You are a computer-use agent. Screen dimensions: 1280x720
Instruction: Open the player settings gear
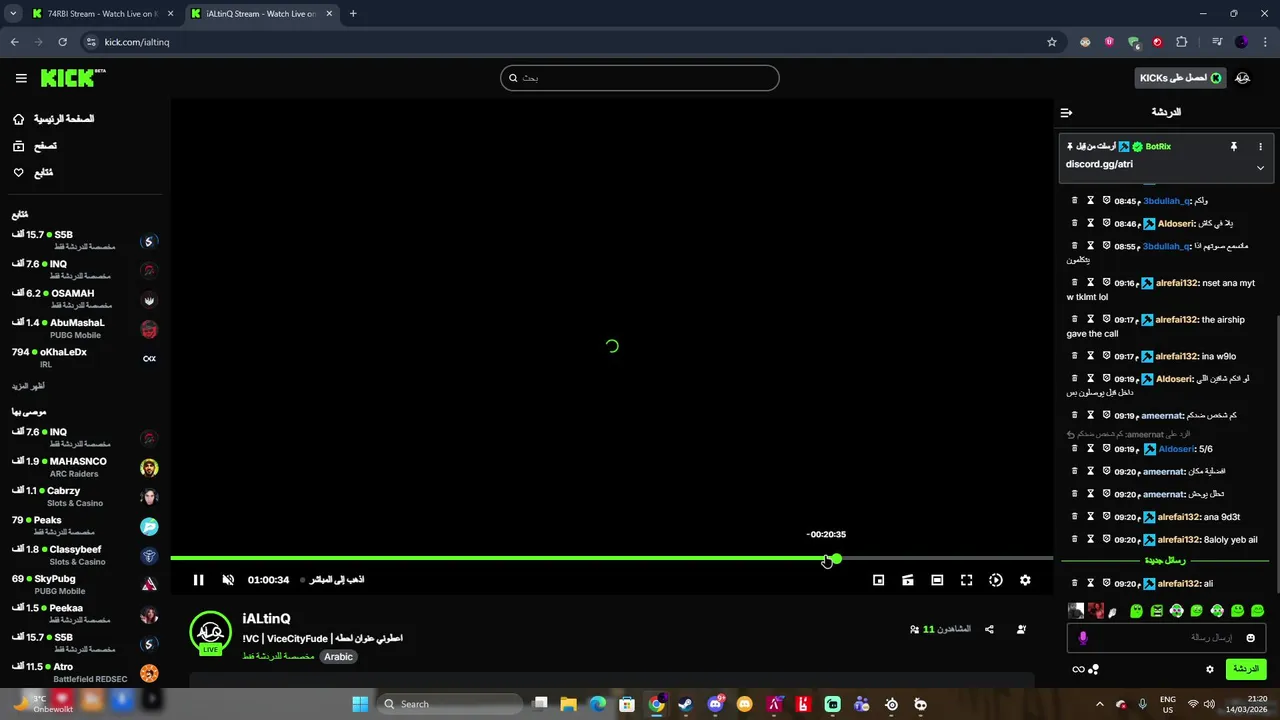click(1025, 580)
